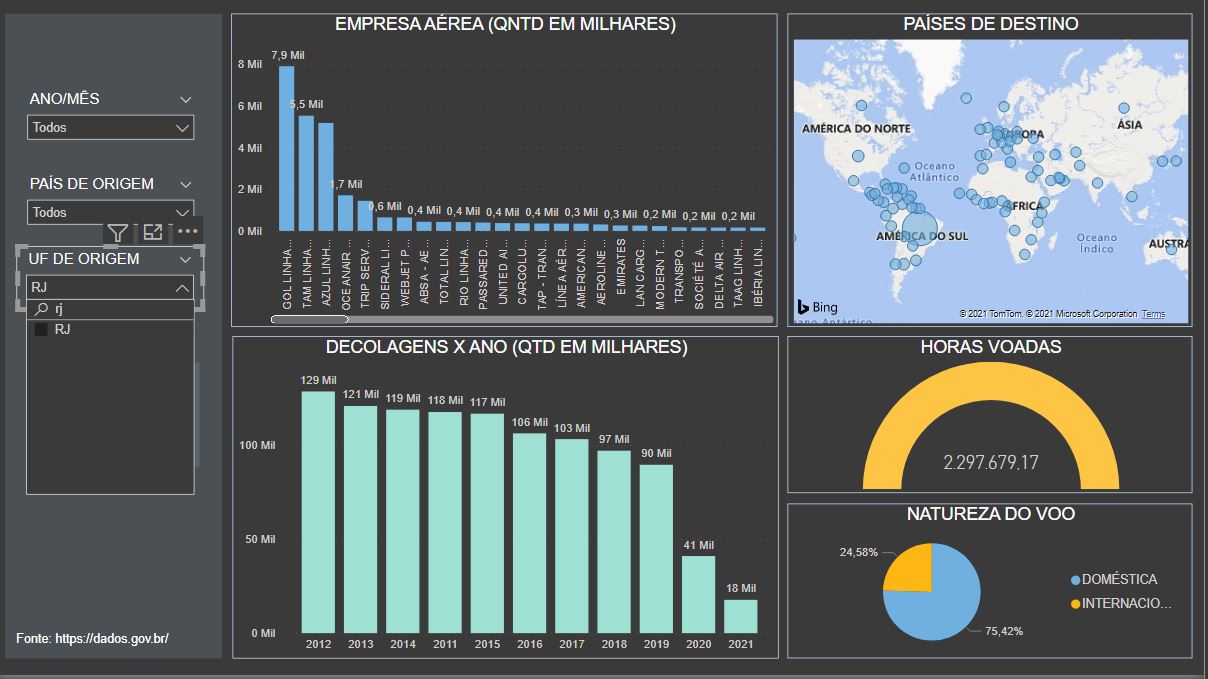1208x679 pixels.
Task: Expand the UF DE ORIGEM header chevron
Action: click(x=185, y=259)
